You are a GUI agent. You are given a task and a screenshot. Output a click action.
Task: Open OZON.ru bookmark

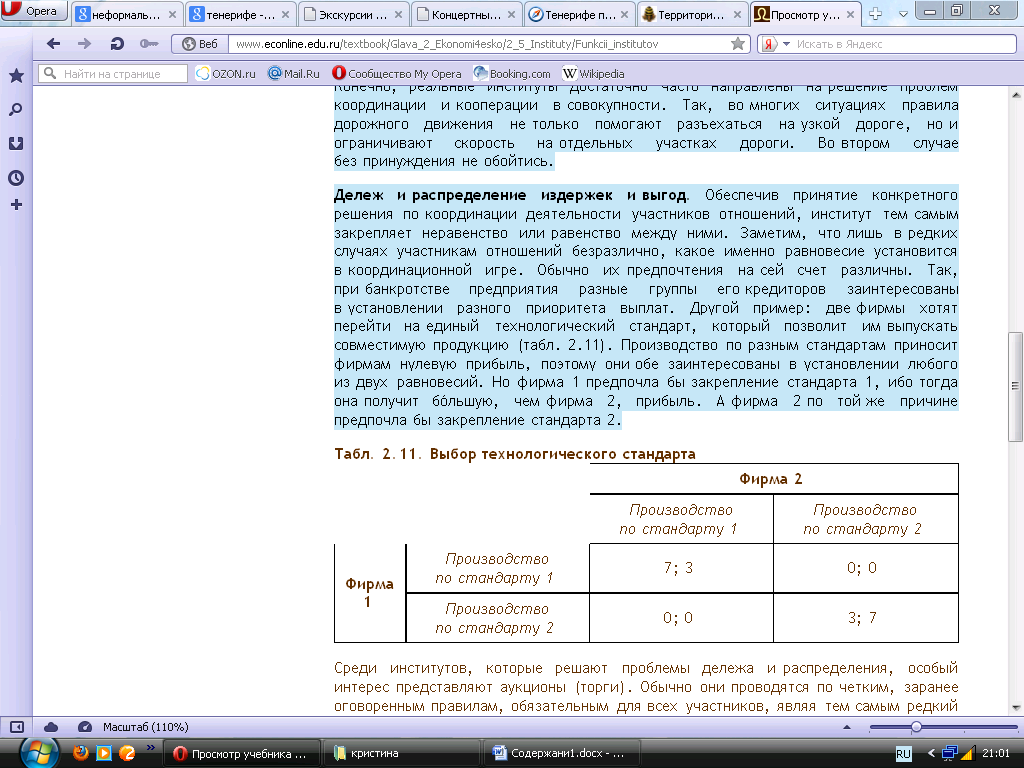(226, 74)
